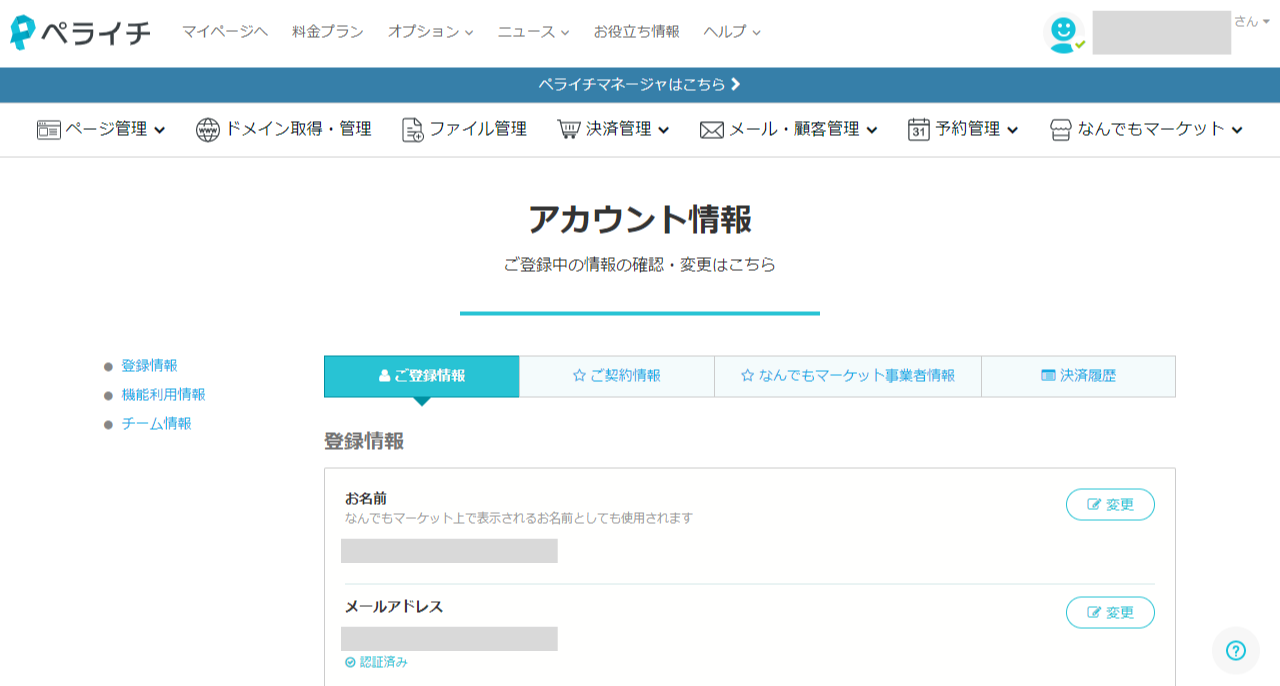This screenshot has width=1280, height=686.
Task: Expand the 予約管理 dropdown
Action: coord(1012,130)
